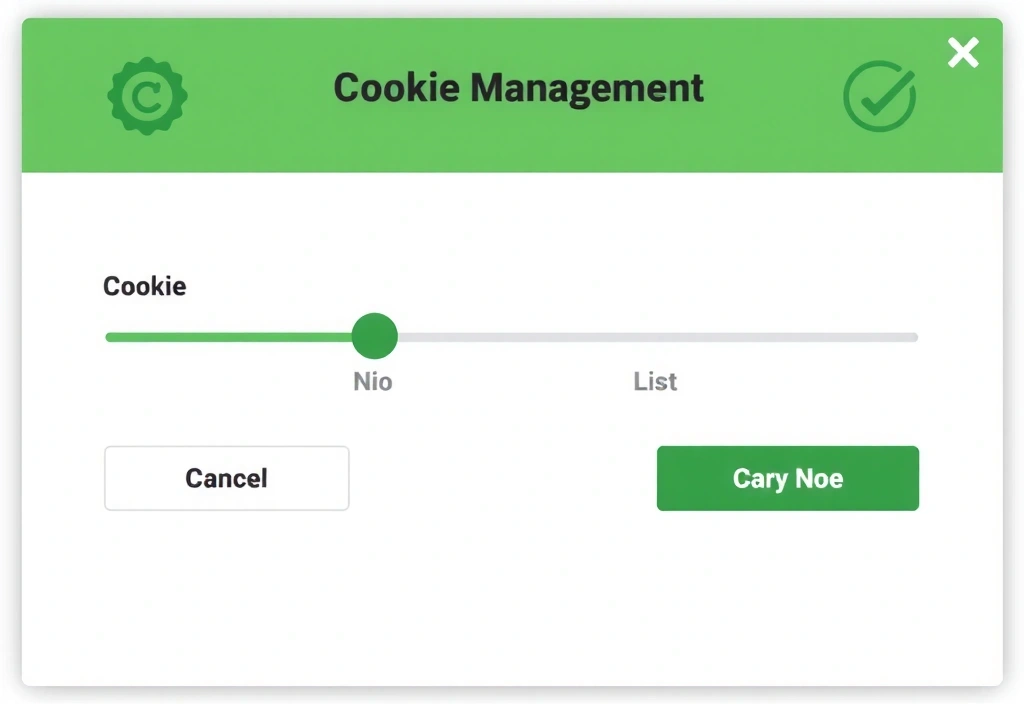Click the scalloped badge left of the title
1024x704 pixels.
147,94
